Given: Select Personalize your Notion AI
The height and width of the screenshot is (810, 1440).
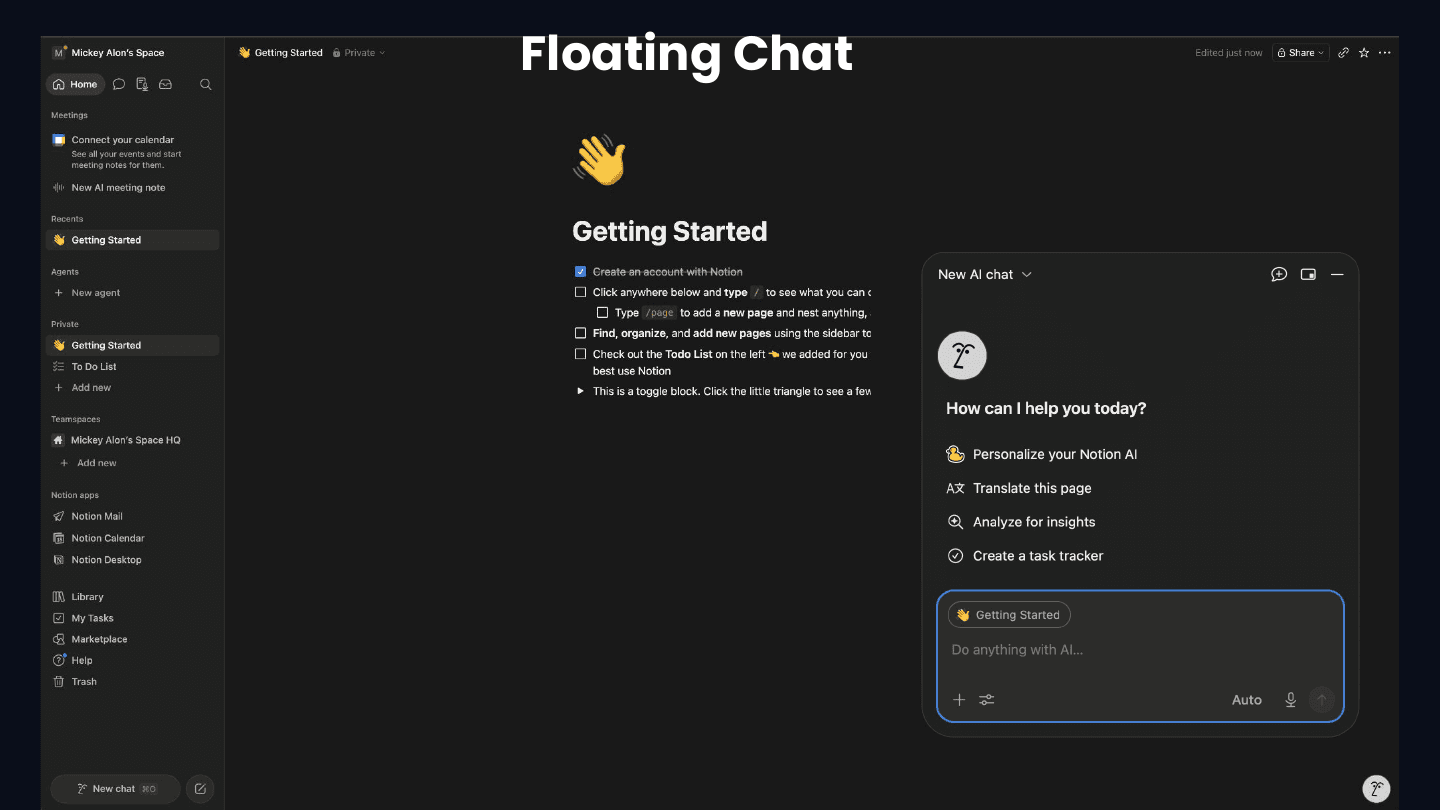Looking at the screenshot, I should tap(1041, 454).
